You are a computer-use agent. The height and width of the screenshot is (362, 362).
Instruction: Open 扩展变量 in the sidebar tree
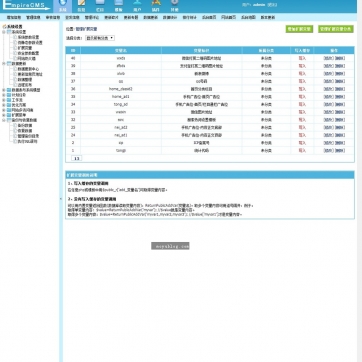[x=25, y=48]
